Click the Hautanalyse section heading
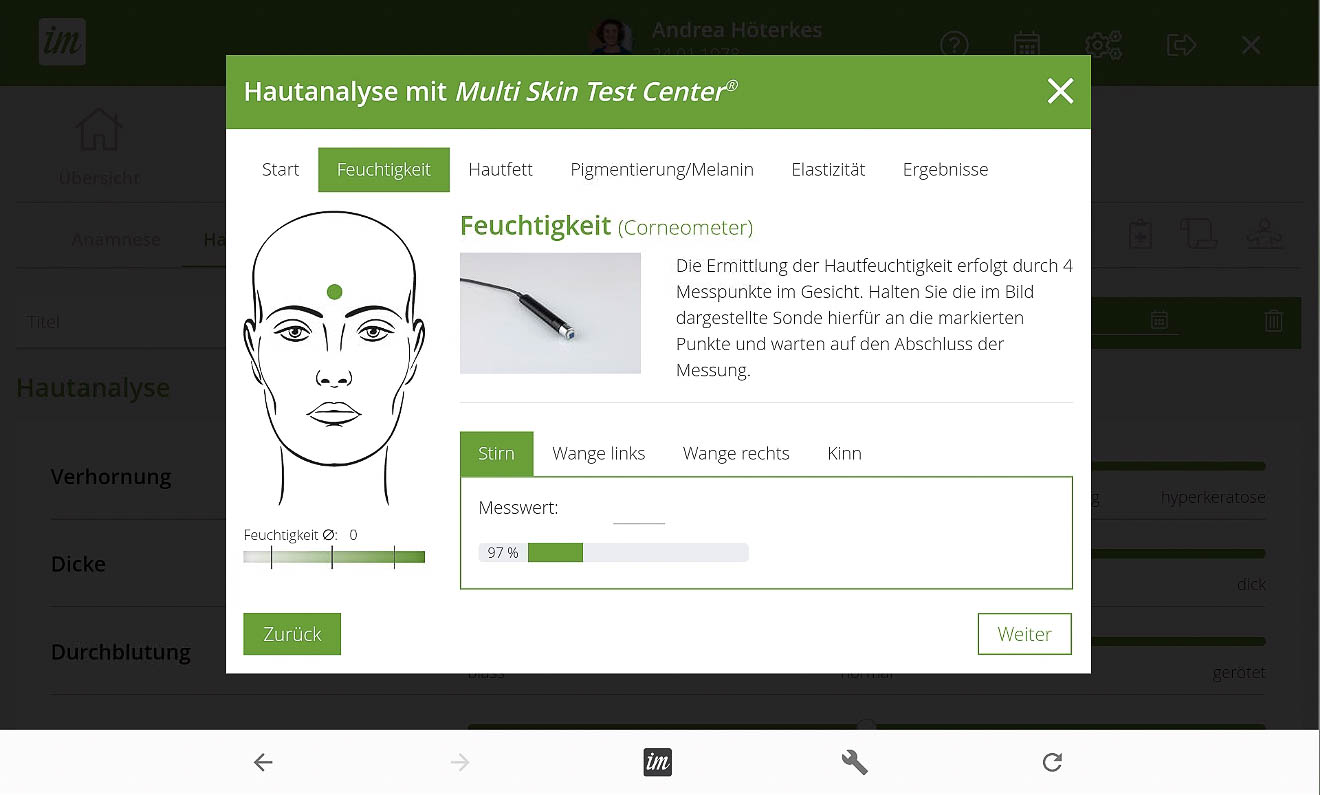 93,388
